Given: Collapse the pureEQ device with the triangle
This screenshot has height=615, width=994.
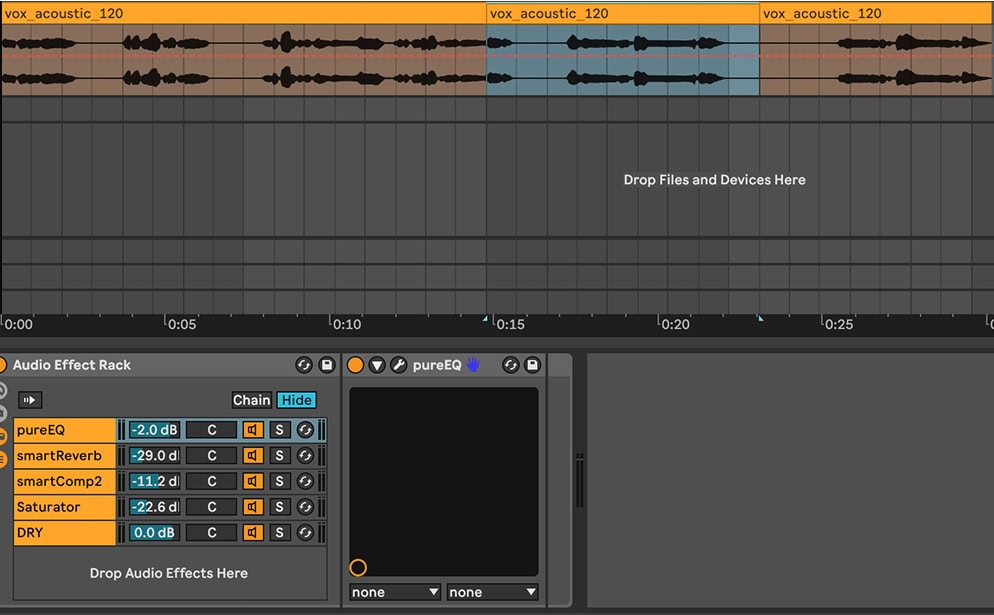Looking at the screenshot, I should click(377, 365).
